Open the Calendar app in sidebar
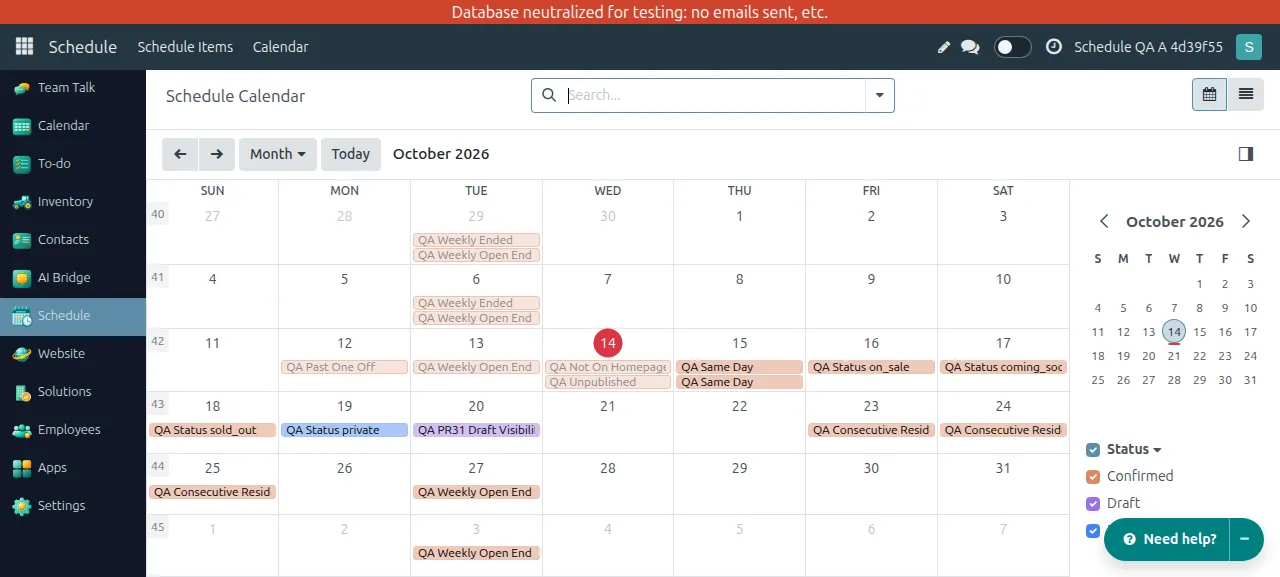 [73, 126]
